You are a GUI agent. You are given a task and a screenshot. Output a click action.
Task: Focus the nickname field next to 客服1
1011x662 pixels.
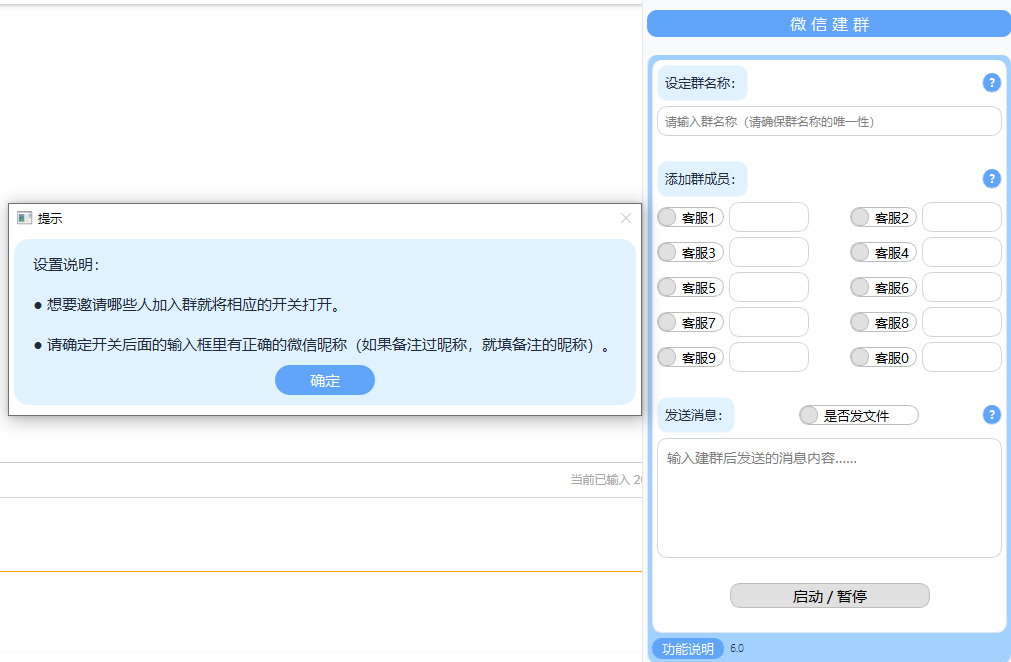click(x=769, y=217)
